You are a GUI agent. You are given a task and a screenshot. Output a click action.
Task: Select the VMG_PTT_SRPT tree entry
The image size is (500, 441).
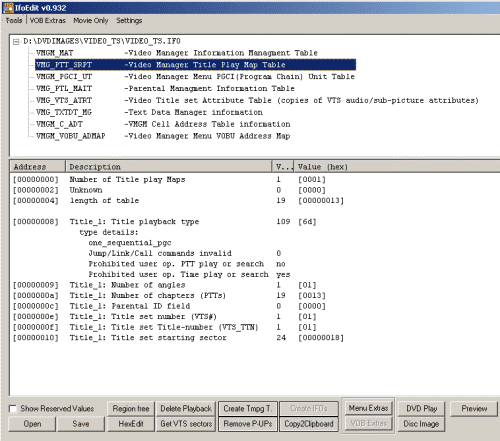coord(196,65)
